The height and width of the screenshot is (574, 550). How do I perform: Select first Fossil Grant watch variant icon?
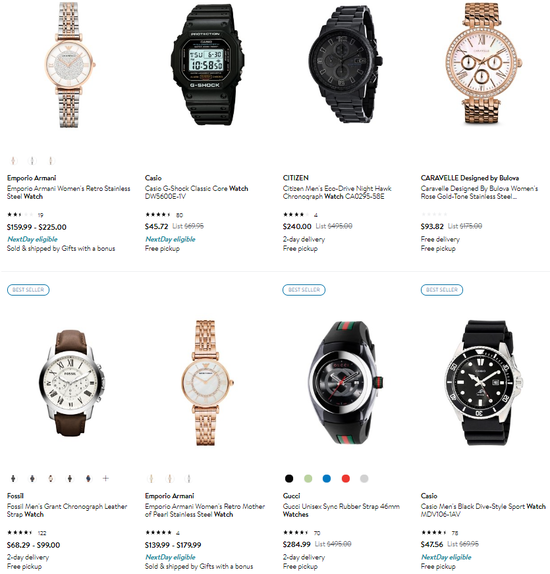point(13,478)
